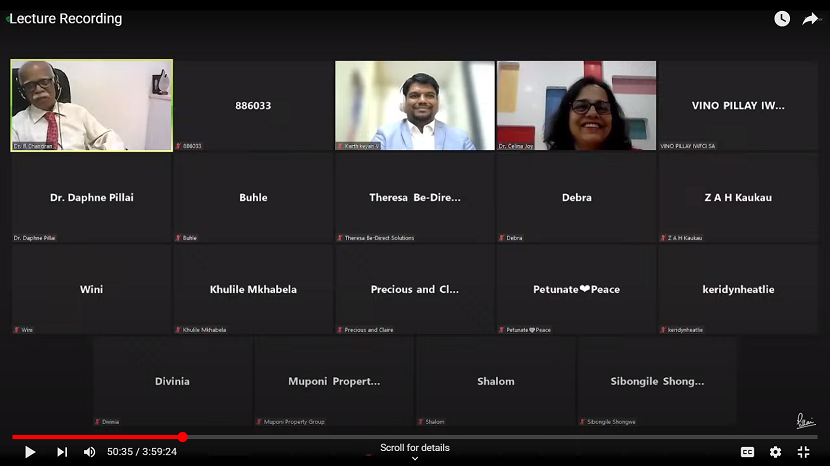Select the Khulile Mkhabela participant tile
The width and height of the screenshot is (830, 466).
pyautogui.click(x=253, y=289)
